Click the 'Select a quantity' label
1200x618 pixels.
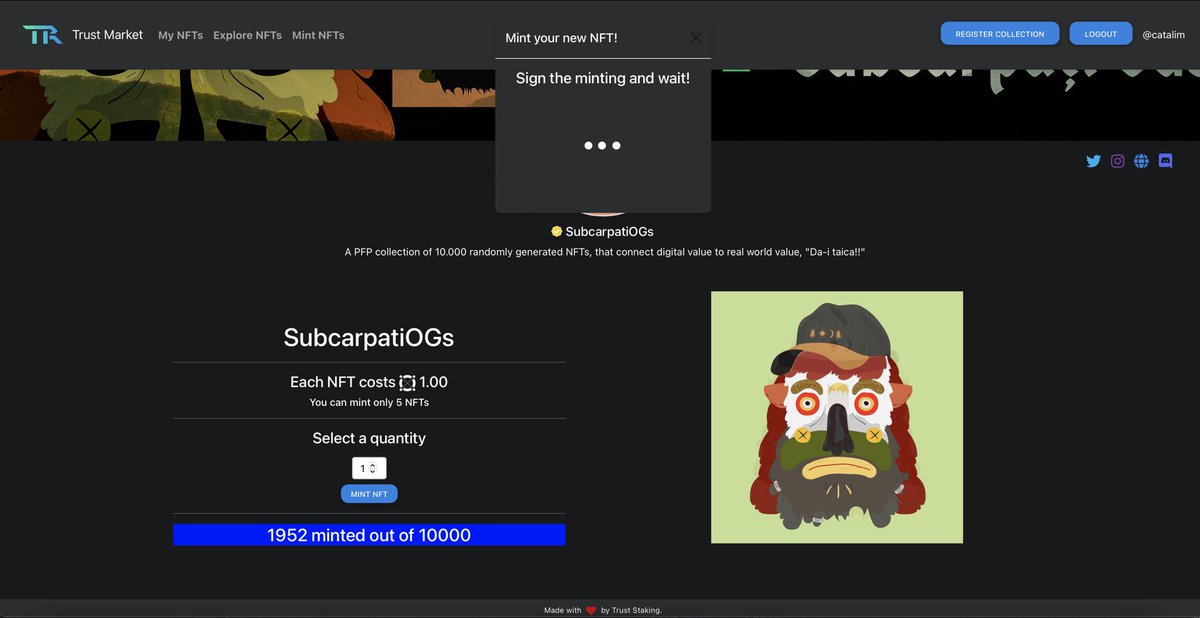(369, 438)
